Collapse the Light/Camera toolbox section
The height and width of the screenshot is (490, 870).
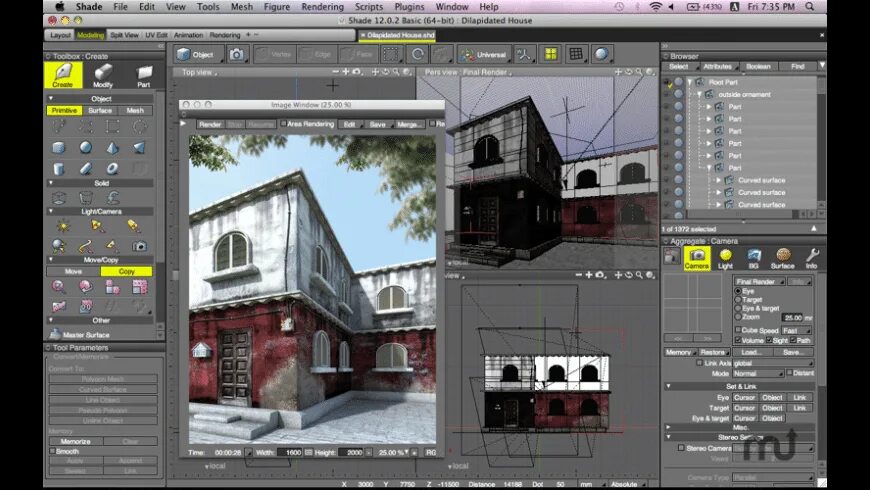coord(51,211)
